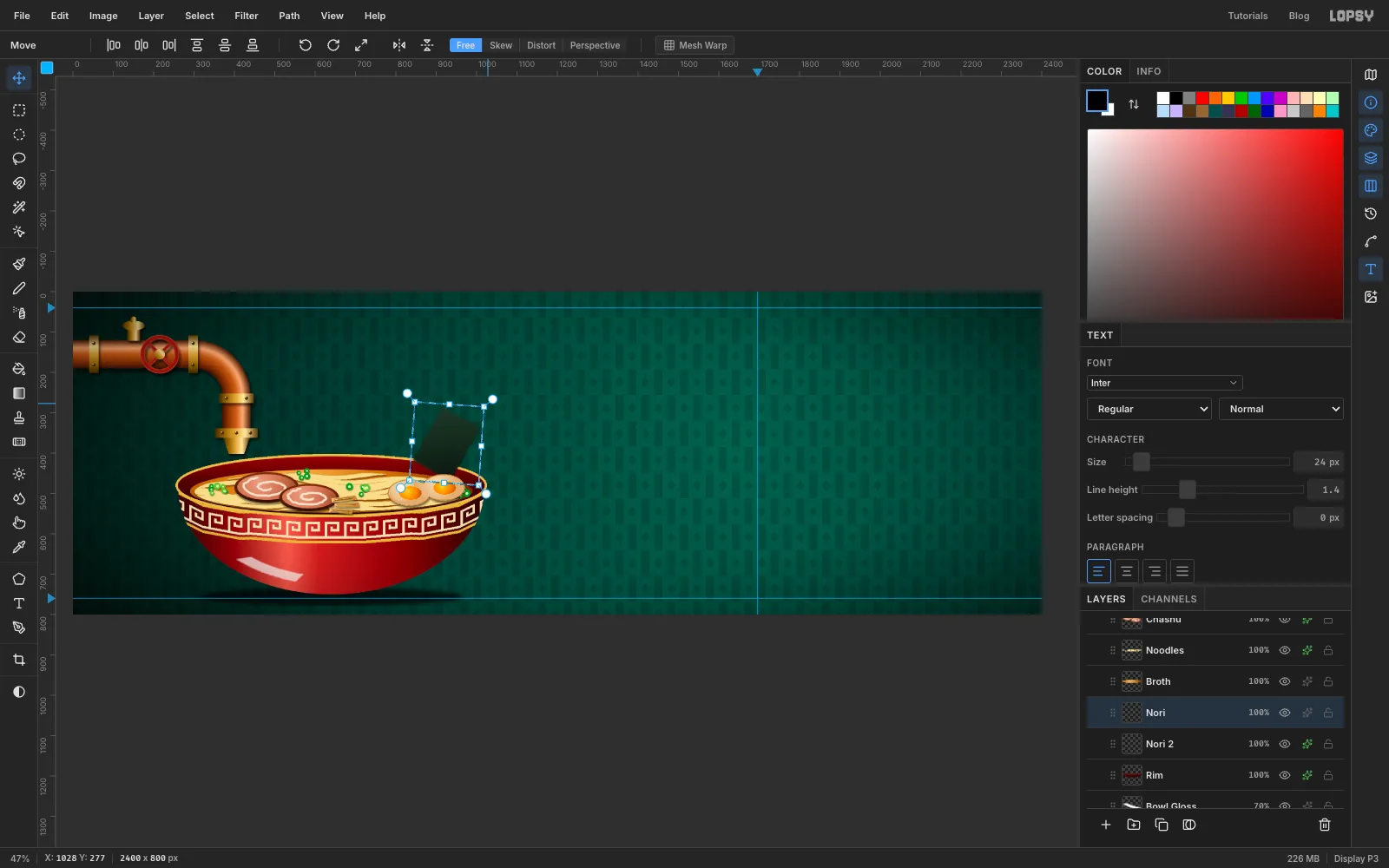This screenshot has width=1389, height=868.
Task: Click the Mesh Warp button
Action: [694, 45]
